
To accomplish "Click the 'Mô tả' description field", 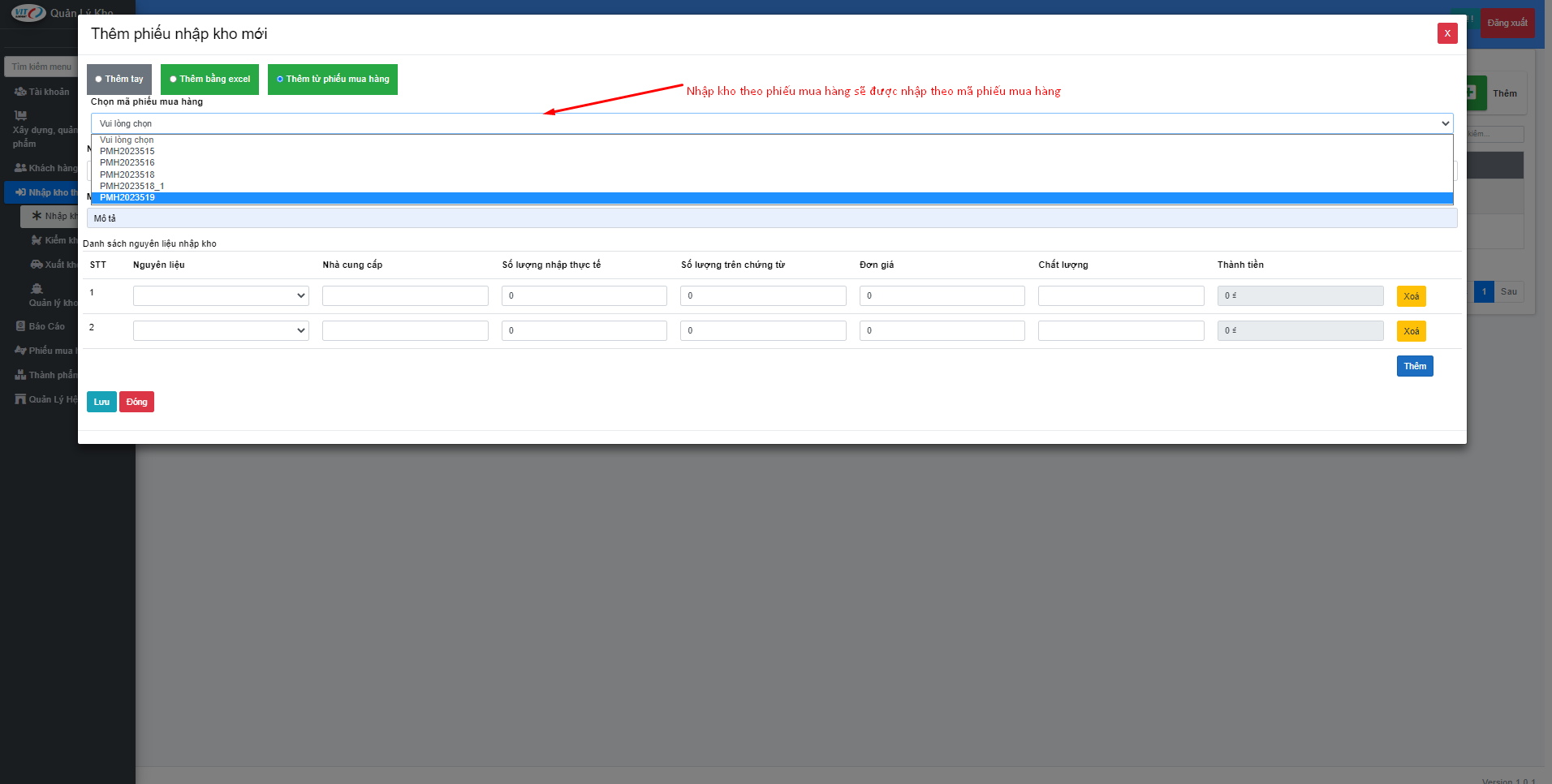I will [772, 218].
